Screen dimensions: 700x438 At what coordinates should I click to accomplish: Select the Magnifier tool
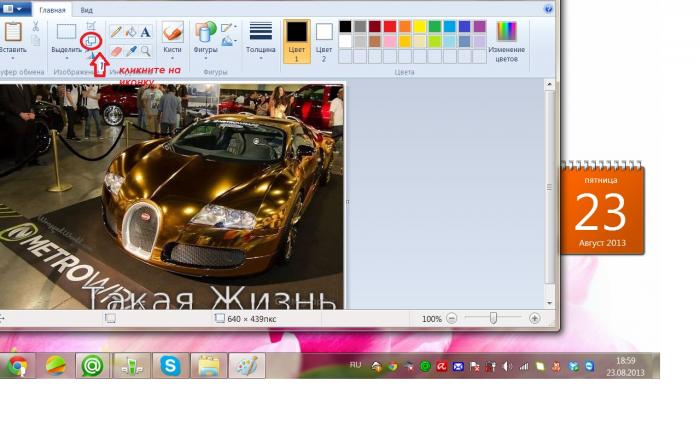(146, 50)
